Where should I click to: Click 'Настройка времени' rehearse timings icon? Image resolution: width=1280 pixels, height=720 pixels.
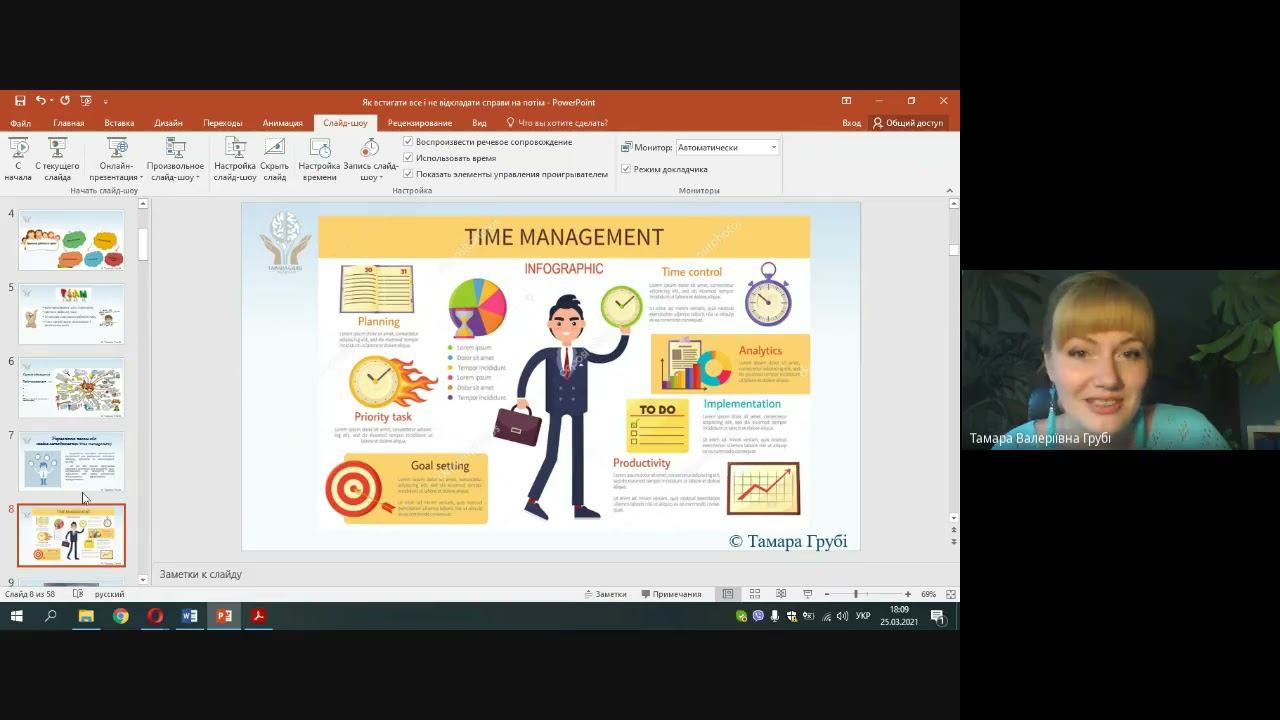pyautogui.click(x=319, y=160)
